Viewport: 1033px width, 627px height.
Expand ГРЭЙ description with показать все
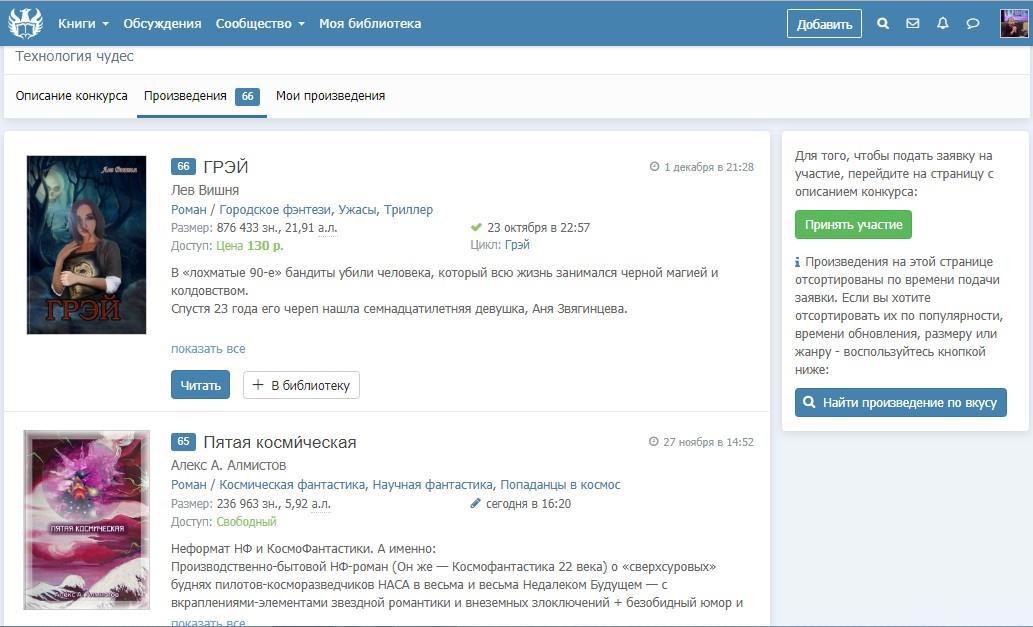pyautogui.click(x=208, y=349)
